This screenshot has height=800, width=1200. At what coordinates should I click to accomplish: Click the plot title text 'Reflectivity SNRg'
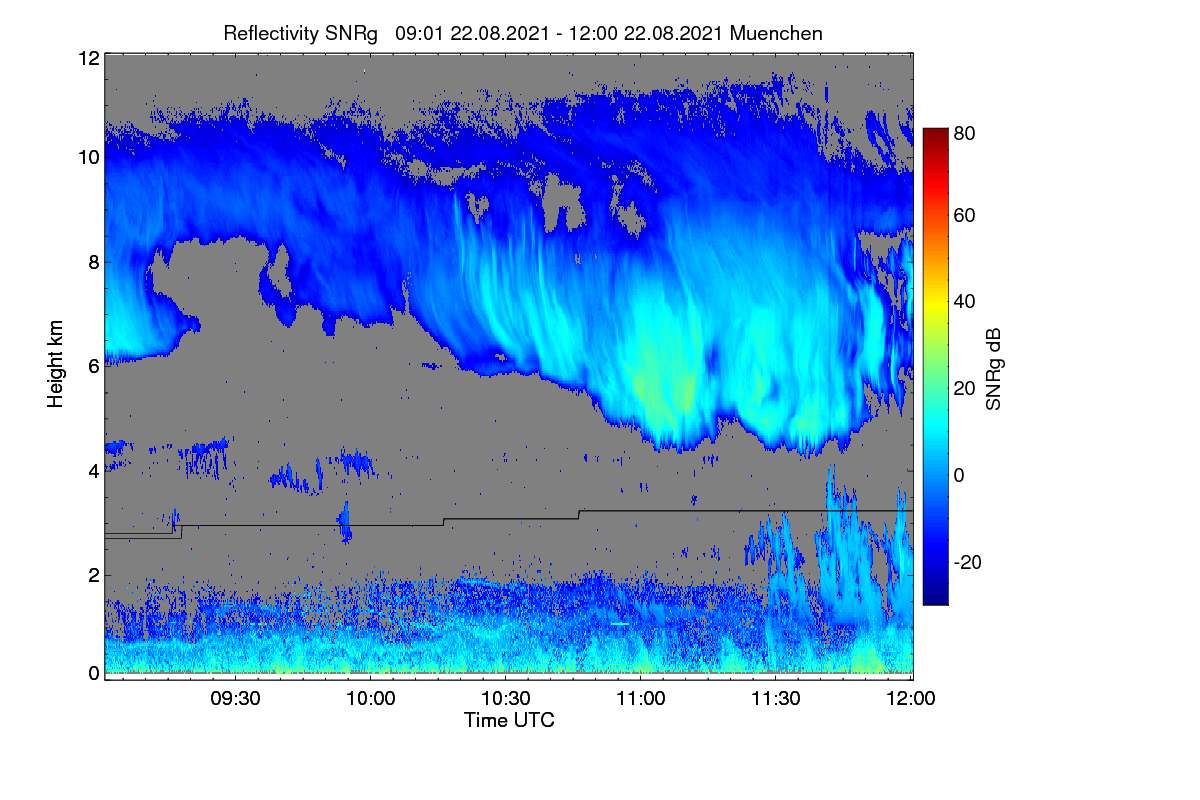coord(300,33)
